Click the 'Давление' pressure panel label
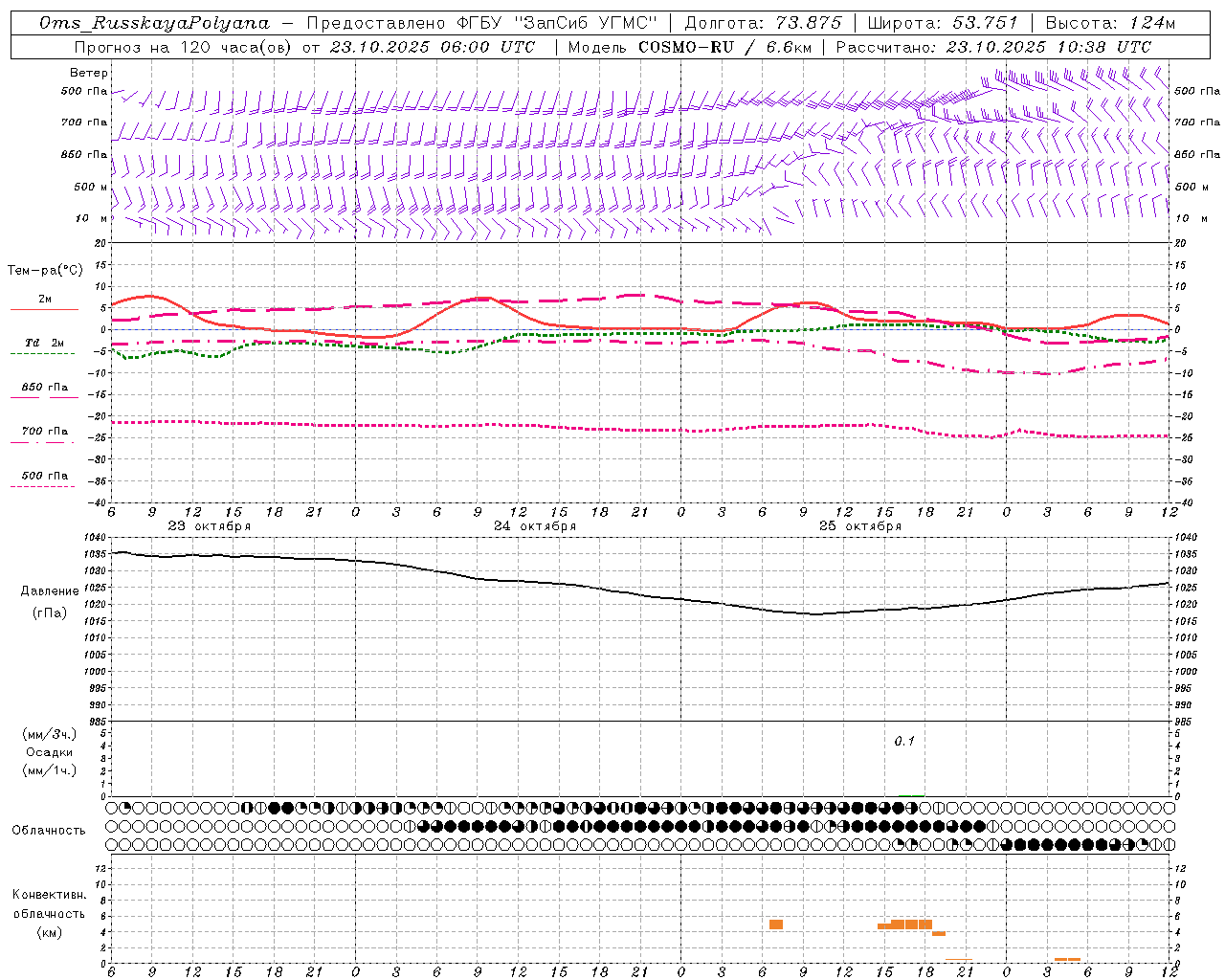The width and height of the screenshot is (1225, 980). click(50, 591)
